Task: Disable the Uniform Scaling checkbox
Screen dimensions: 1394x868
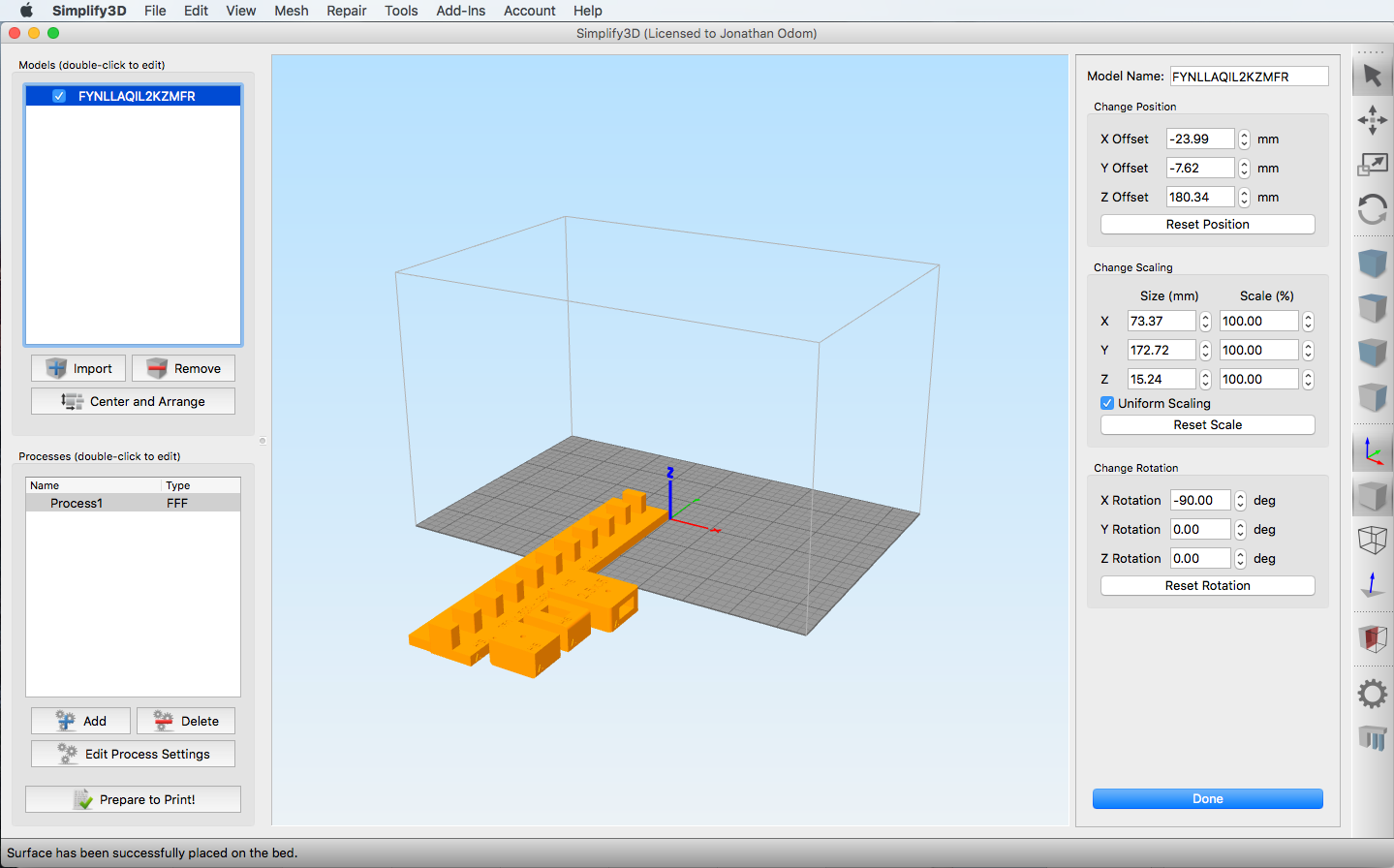Action: [x=1107, y=403]
